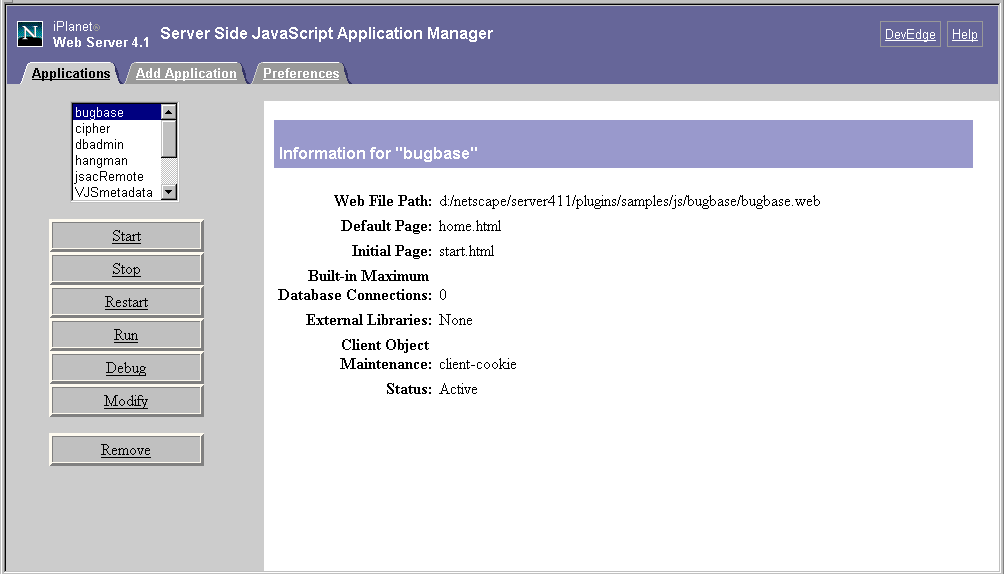Image resolution: width=1004 pixels, height=574 pixels.
Task: Select jsacRemote in the application list
Action: click(x=116, y=176)
